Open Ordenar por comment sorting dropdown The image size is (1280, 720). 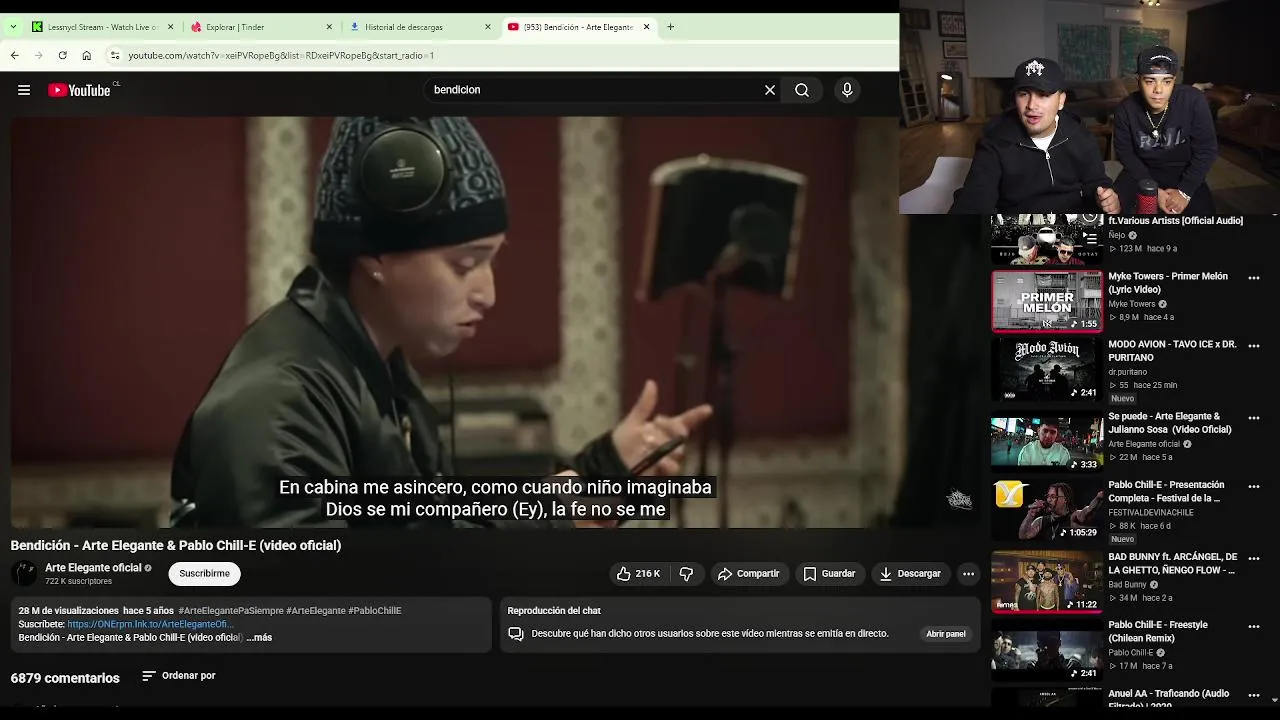click(x=179, y=676)
